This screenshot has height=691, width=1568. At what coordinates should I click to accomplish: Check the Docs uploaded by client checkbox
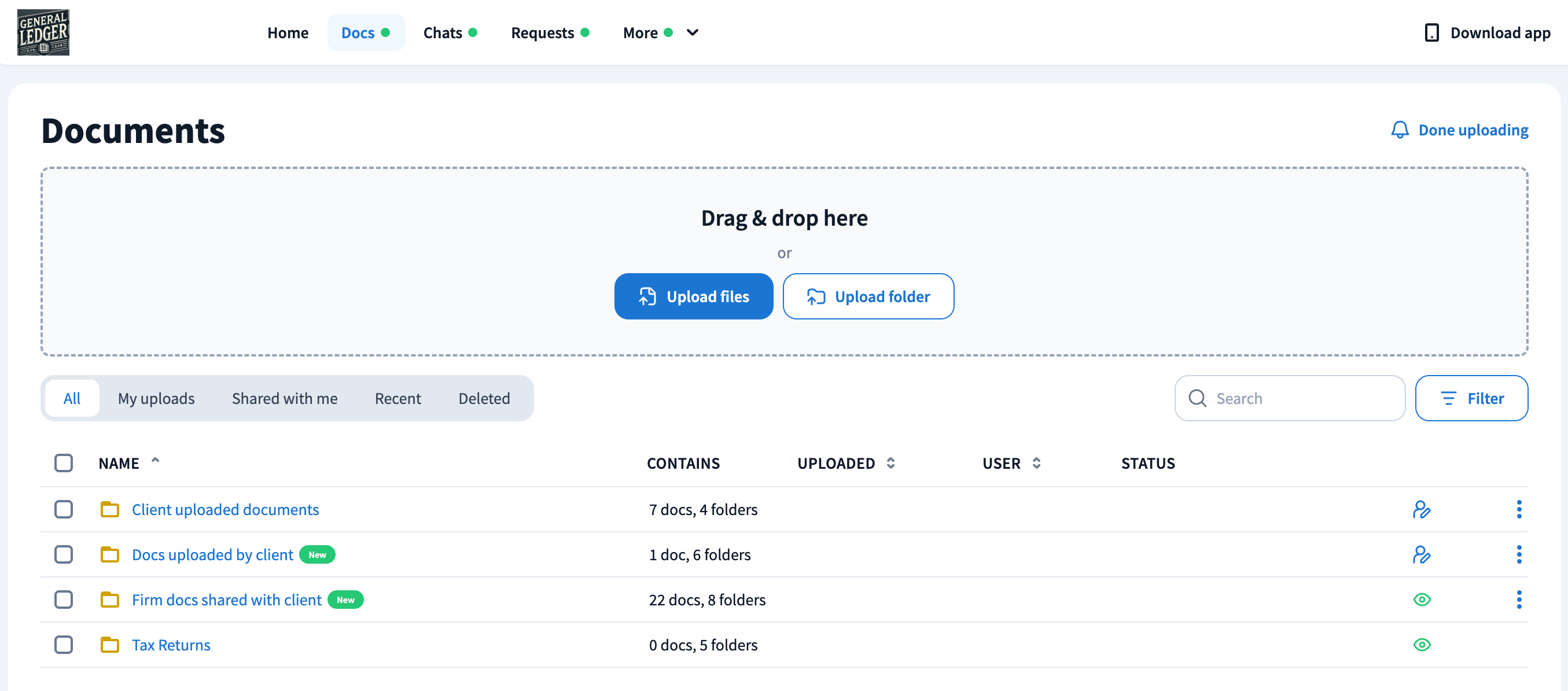click(63, 554)
